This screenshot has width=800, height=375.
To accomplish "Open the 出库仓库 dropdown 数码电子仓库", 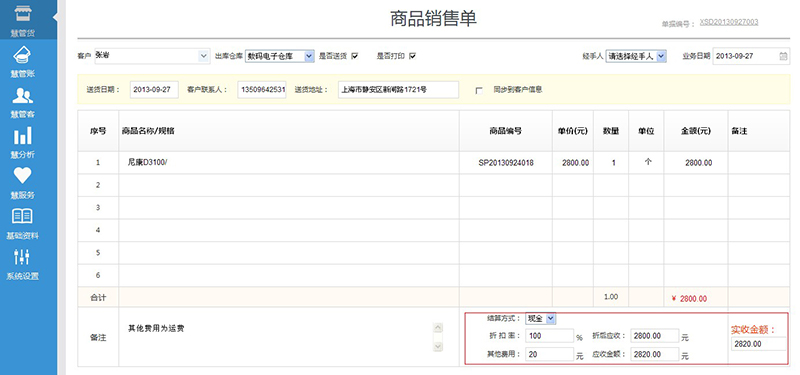I will pos(280,56).
